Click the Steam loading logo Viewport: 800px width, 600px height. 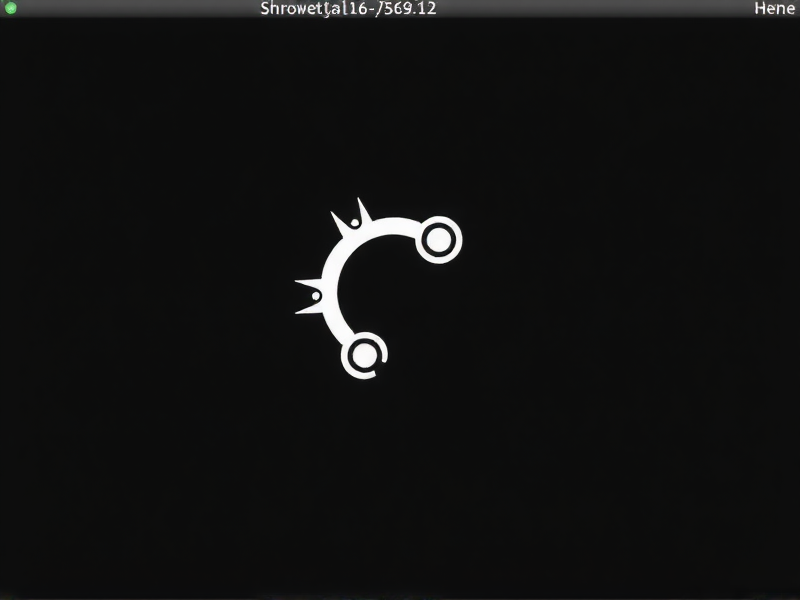[380, 290]
